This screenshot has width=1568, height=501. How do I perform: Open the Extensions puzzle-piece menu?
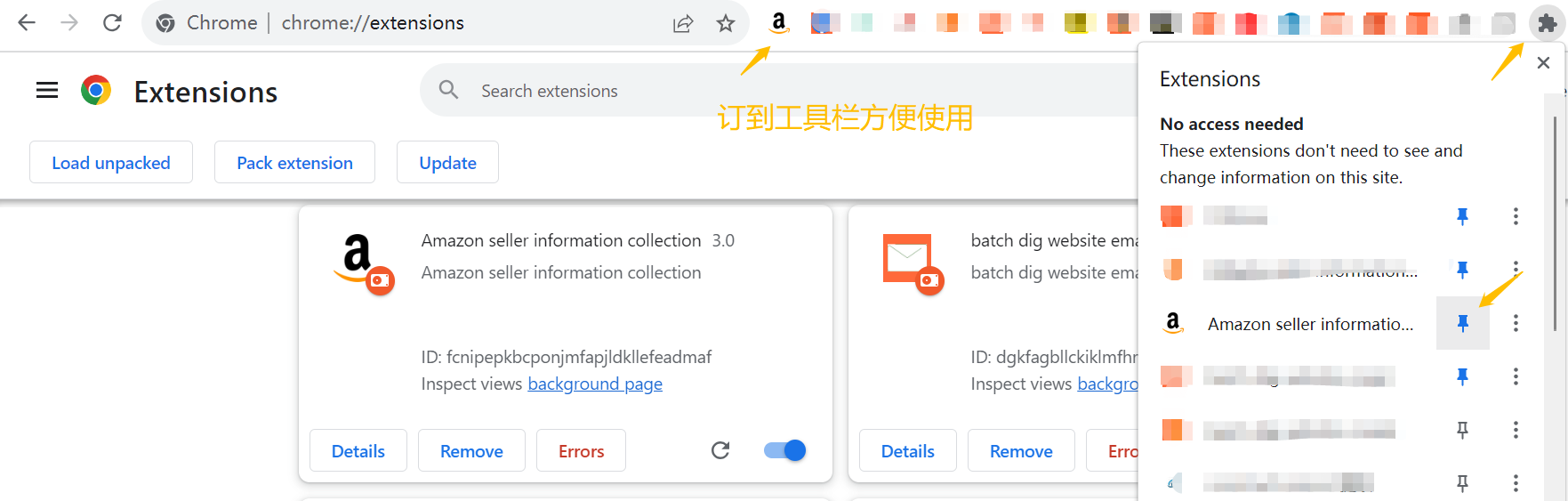(x=1548, y=23)
